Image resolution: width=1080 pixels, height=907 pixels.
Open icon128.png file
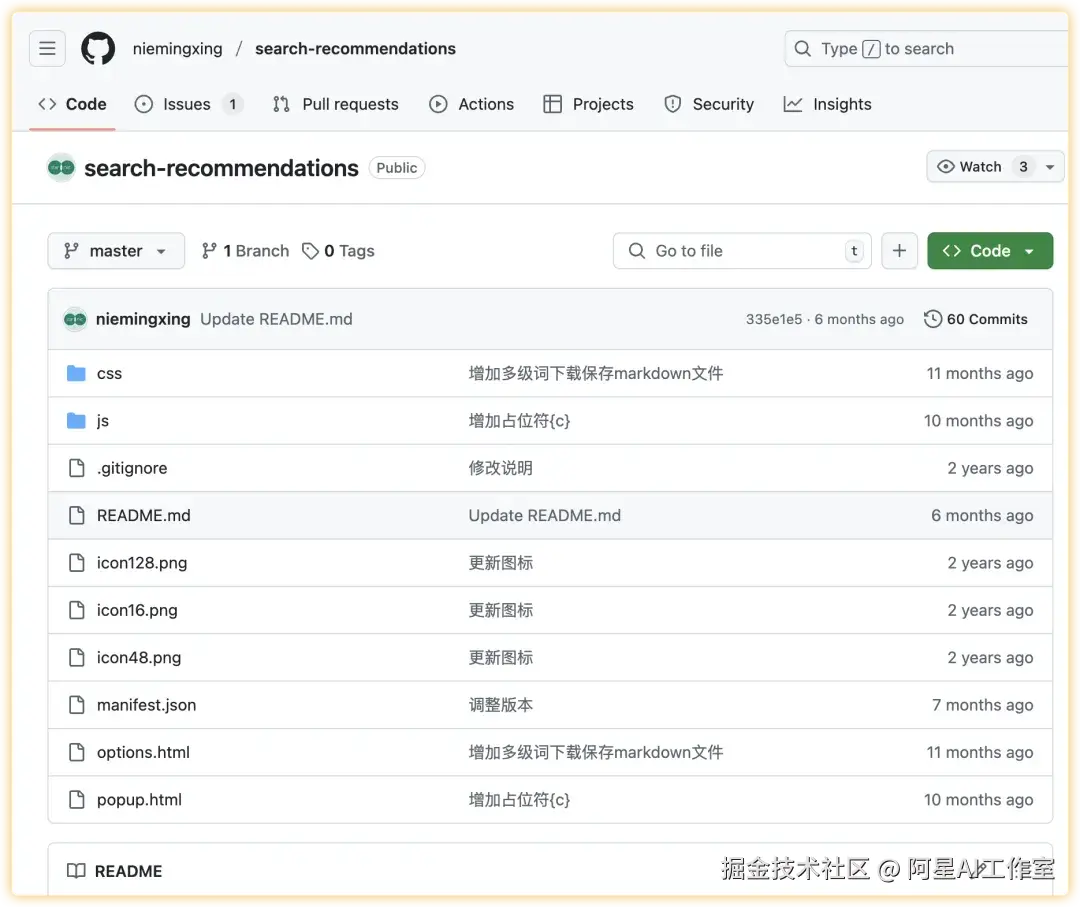[x=142, y=563]
